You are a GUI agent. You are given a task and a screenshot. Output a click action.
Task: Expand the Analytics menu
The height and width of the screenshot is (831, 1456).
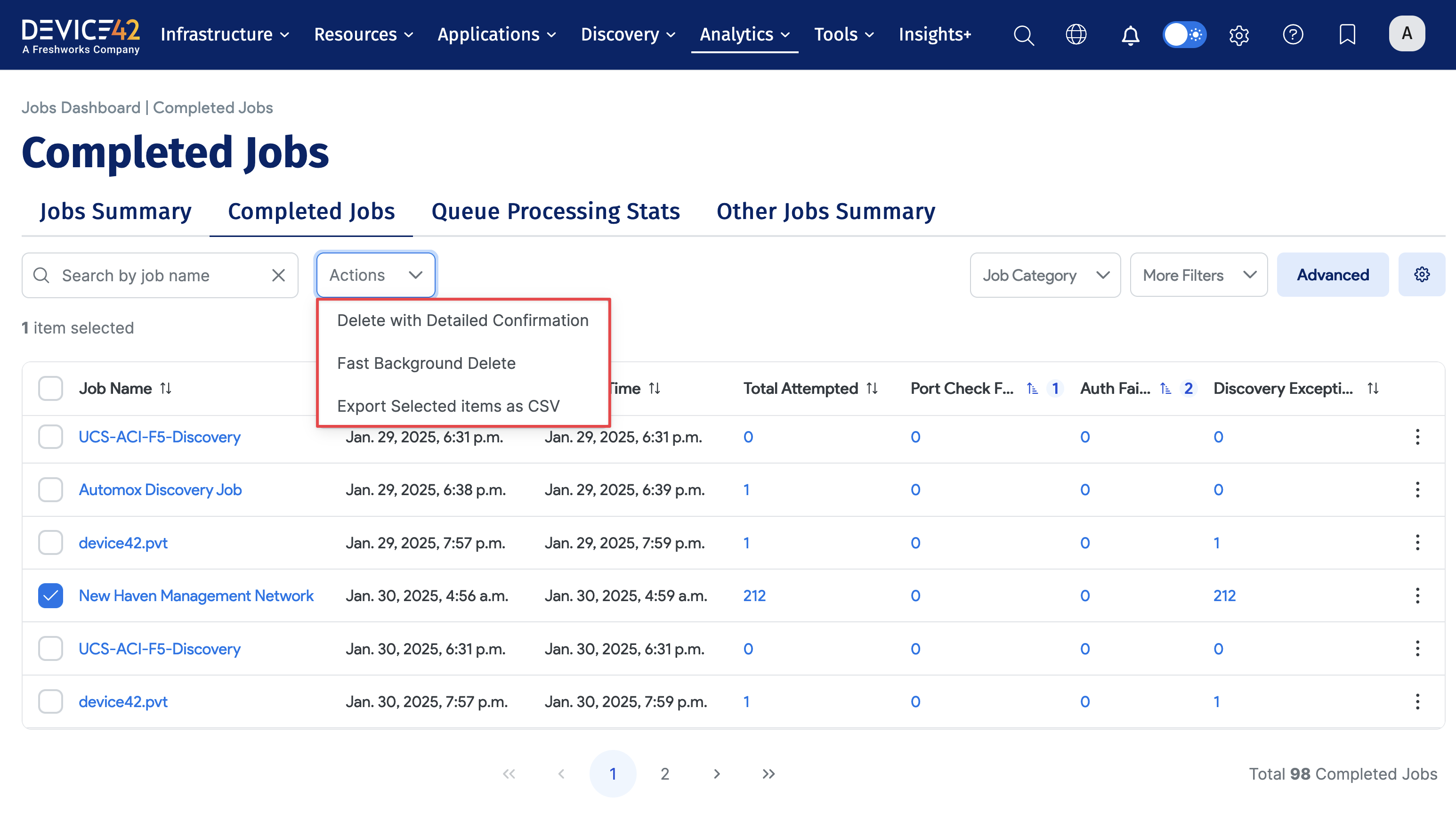pos(744,35)
